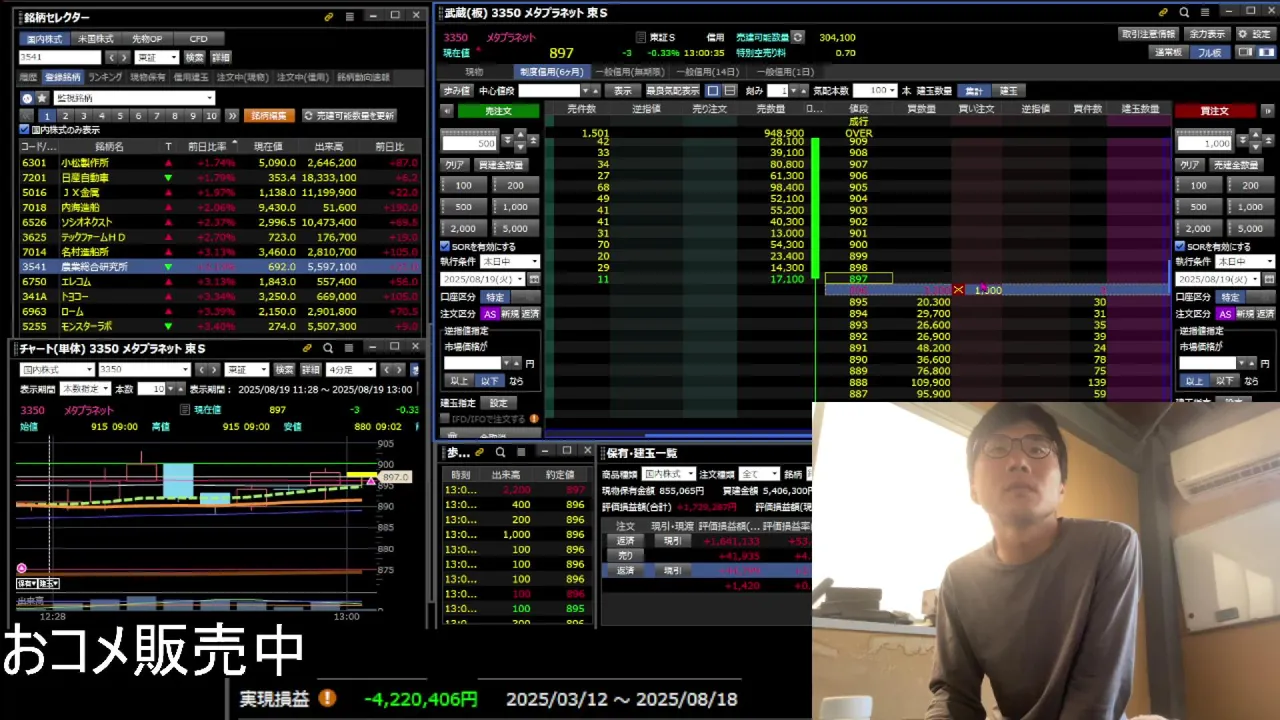The image size is (1280, 720).
Task: Open 監視銘柄 watchlist dropdown
Action: point(134,98)
